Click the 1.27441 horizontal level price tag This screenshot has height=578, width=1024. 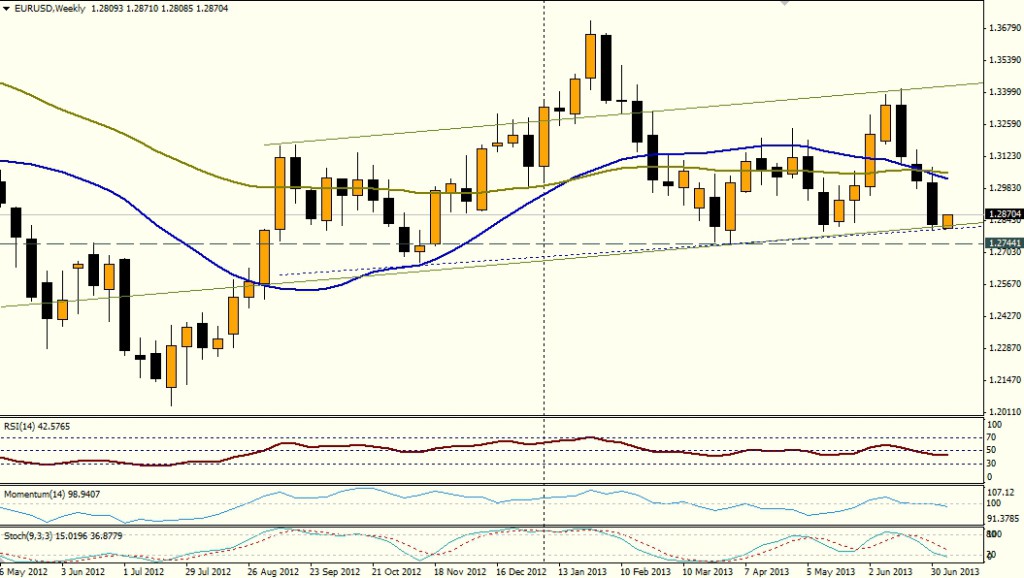pos(1003,243)
